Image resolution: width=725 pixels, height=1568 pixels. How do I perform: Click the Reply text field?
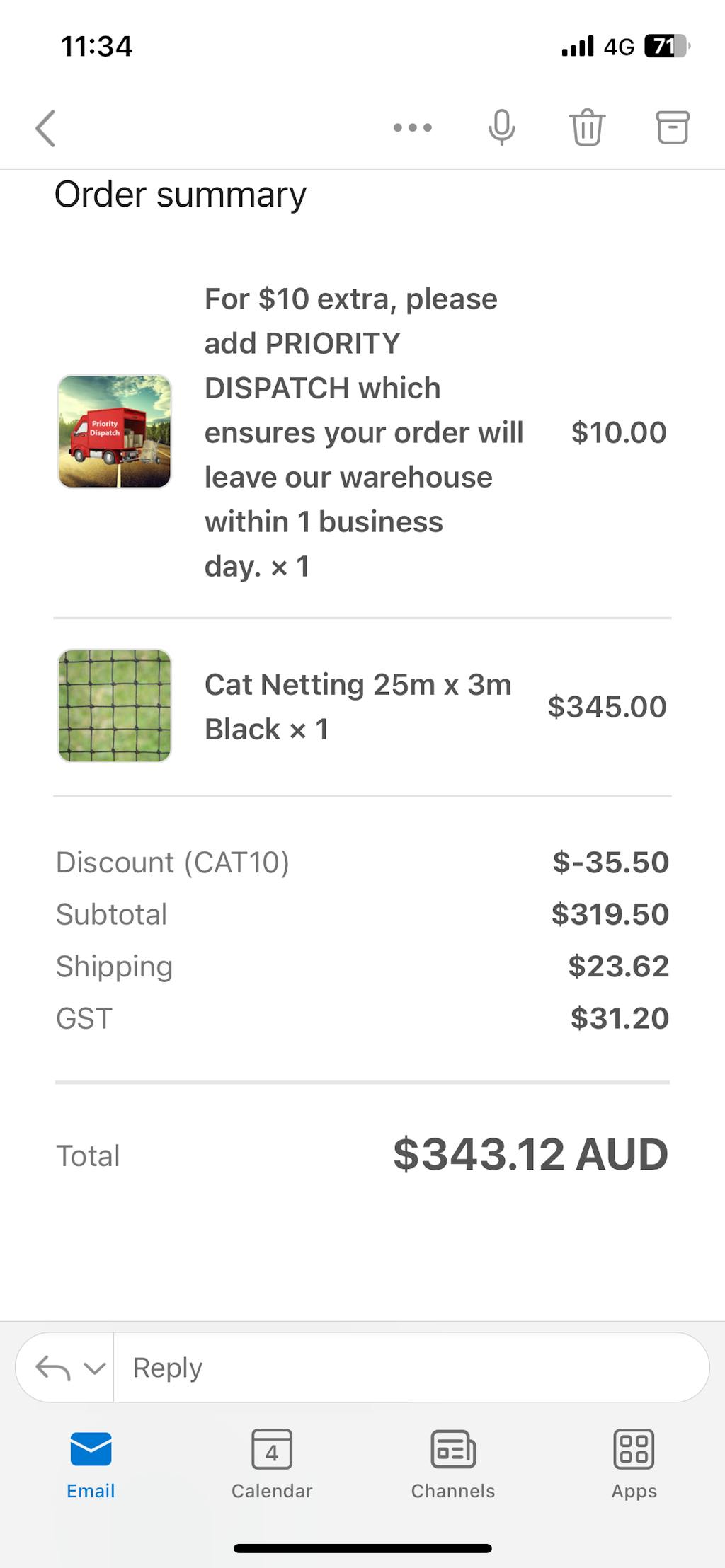coord(411,1368)
